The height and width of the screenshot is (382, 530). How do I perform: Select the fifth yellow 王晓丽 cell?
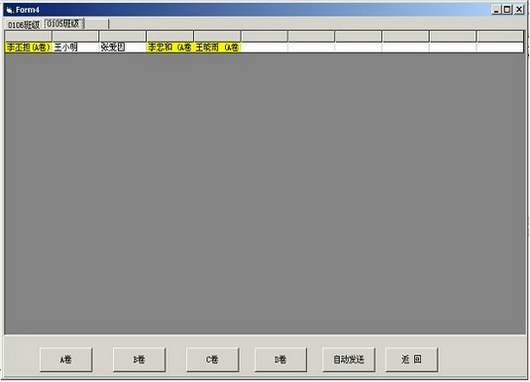point(217,47)
